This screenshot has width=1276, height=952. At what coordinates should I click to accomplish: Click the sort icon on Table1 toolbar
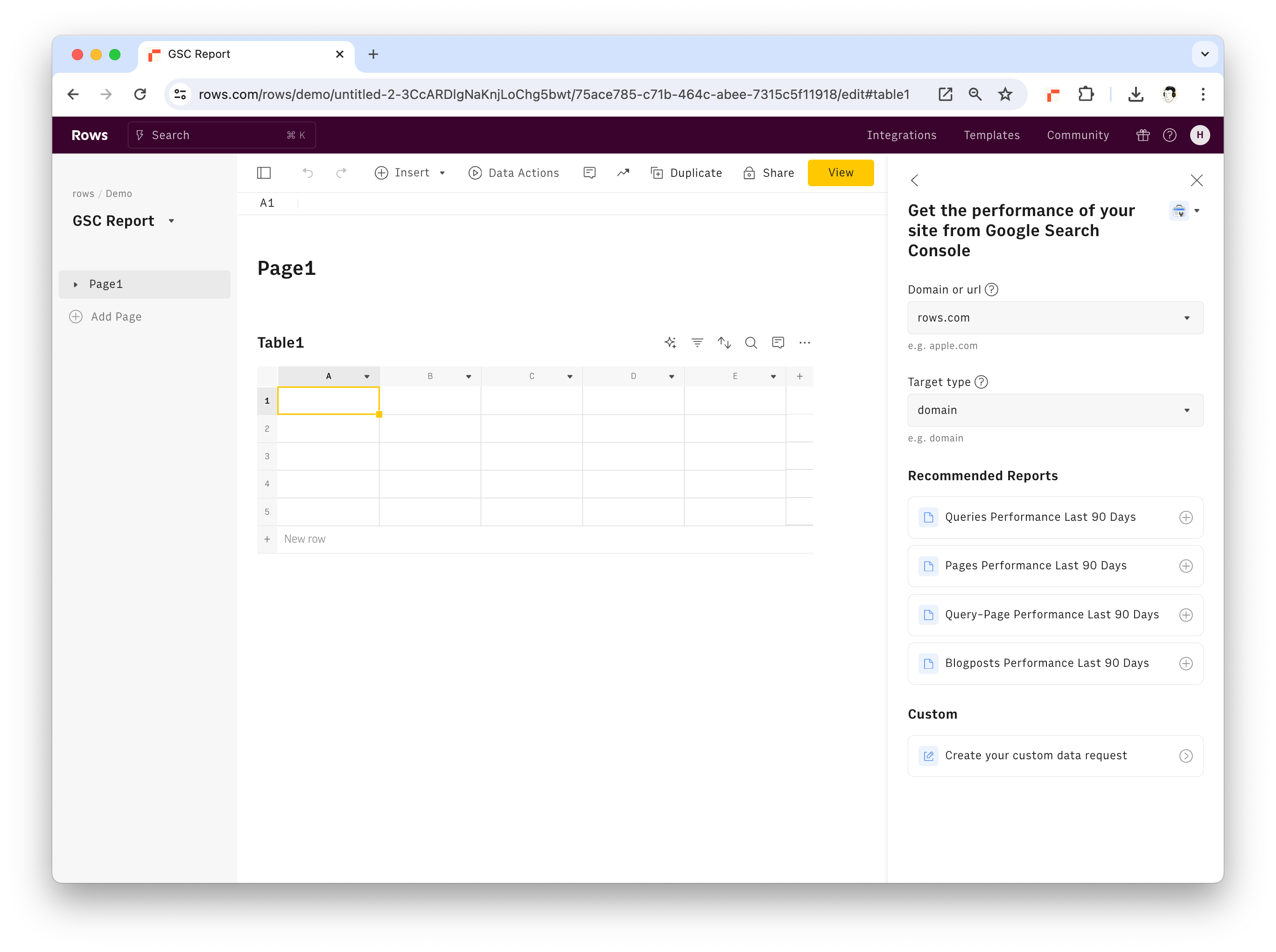tap(724, 342)
